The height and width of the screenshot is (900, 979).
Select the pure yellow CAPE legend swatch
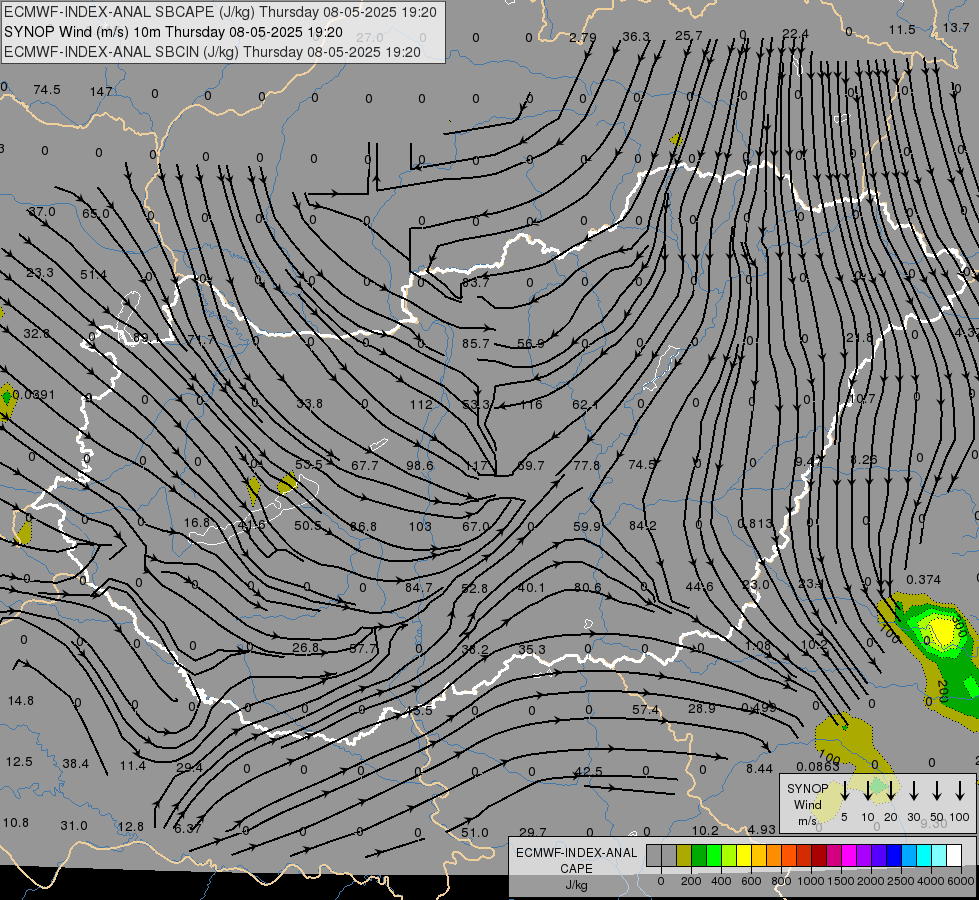pos(744,855)
